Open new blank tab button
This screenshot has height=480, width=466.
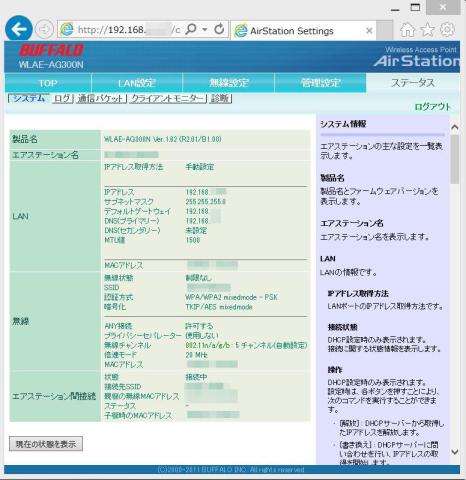tap(384, 31)
